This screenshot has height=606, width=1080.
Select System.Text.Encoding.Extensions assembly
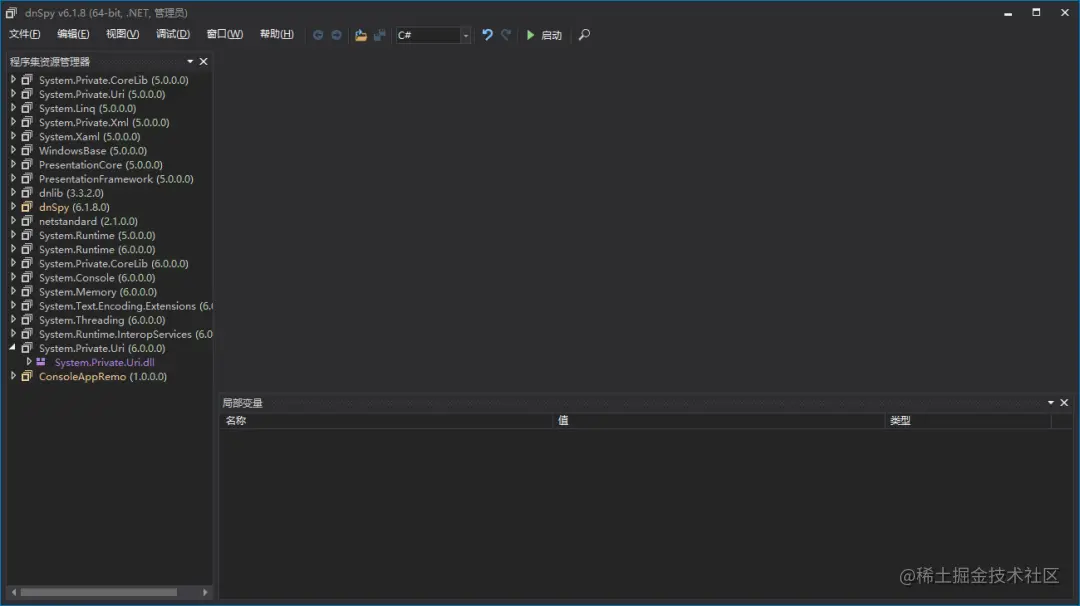125,306
